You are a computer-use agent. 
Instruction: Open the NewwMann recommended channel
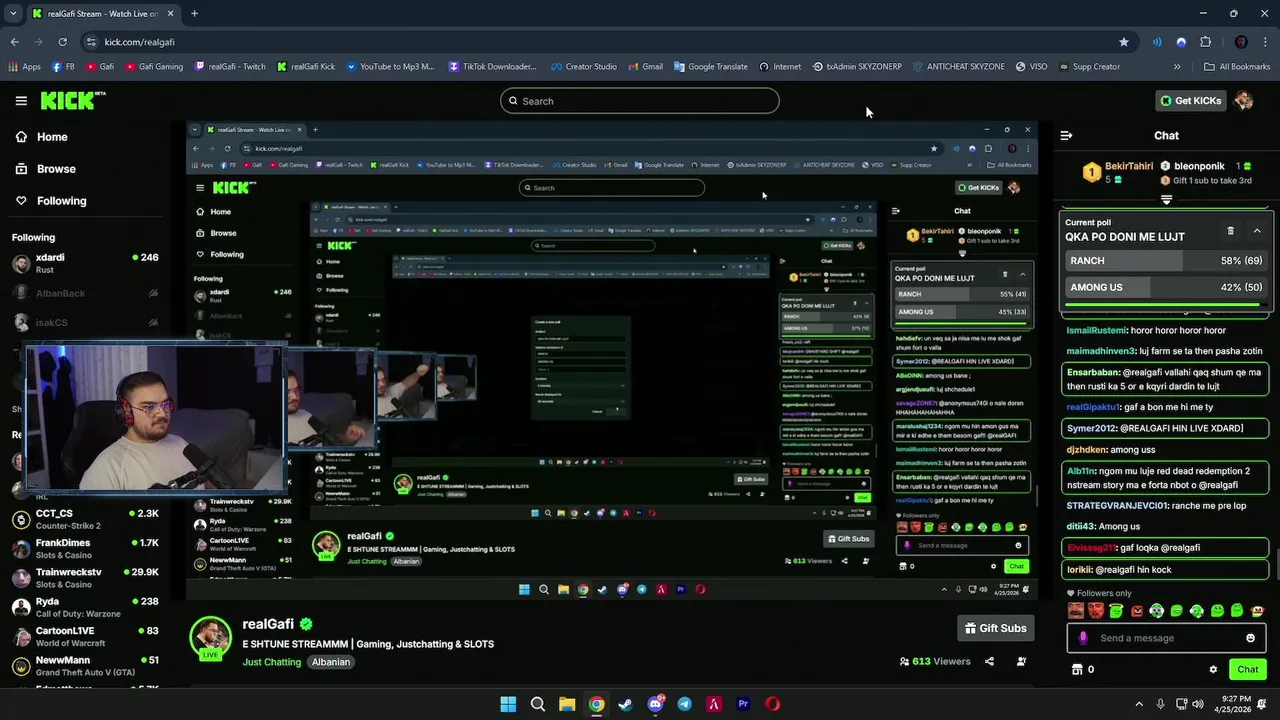(x=85, y=666)
